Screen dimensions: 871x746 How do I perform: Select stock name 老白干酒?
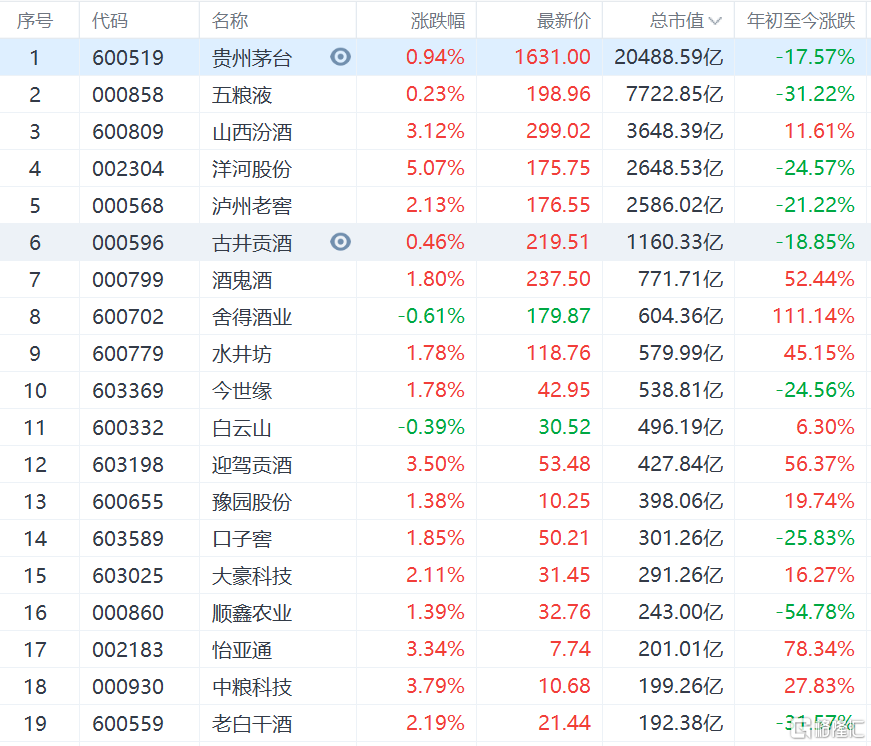coord(252,724)
